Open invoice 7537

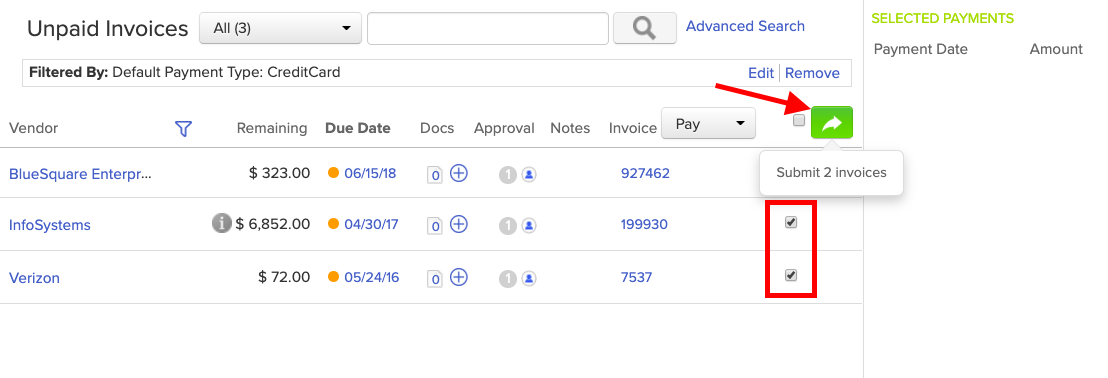tap(636, 278)
